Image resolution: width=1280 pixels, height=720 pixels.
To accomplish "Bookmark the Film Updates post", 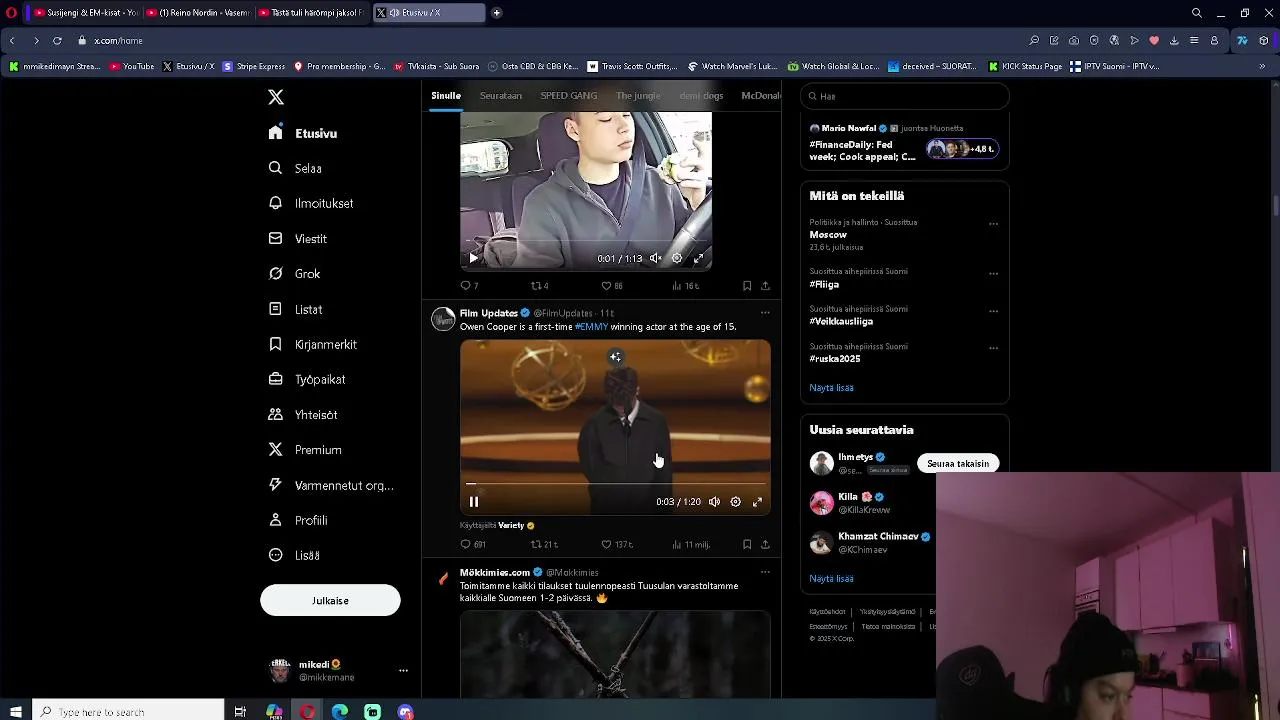I will coord(747,545).
